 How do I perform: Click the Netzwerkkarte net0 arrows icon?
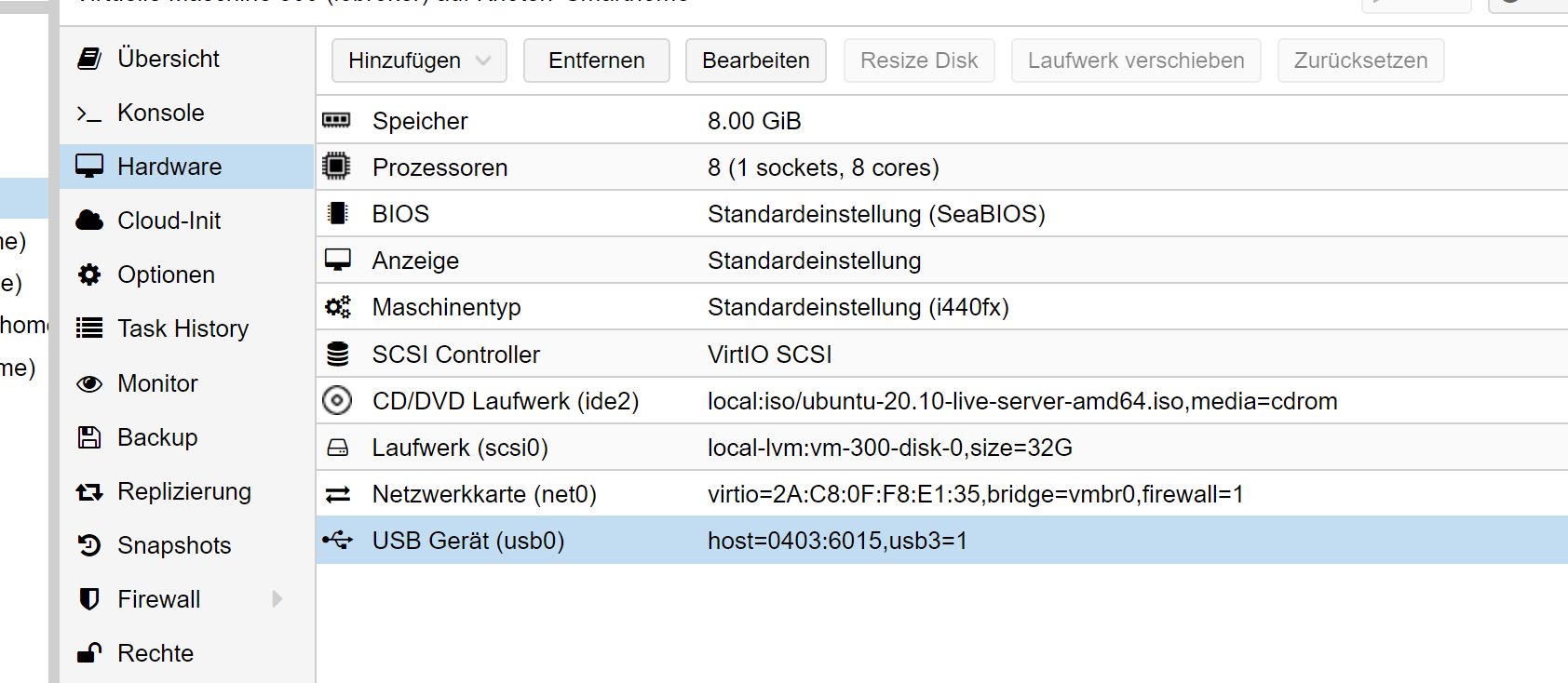tap(337, 494)
